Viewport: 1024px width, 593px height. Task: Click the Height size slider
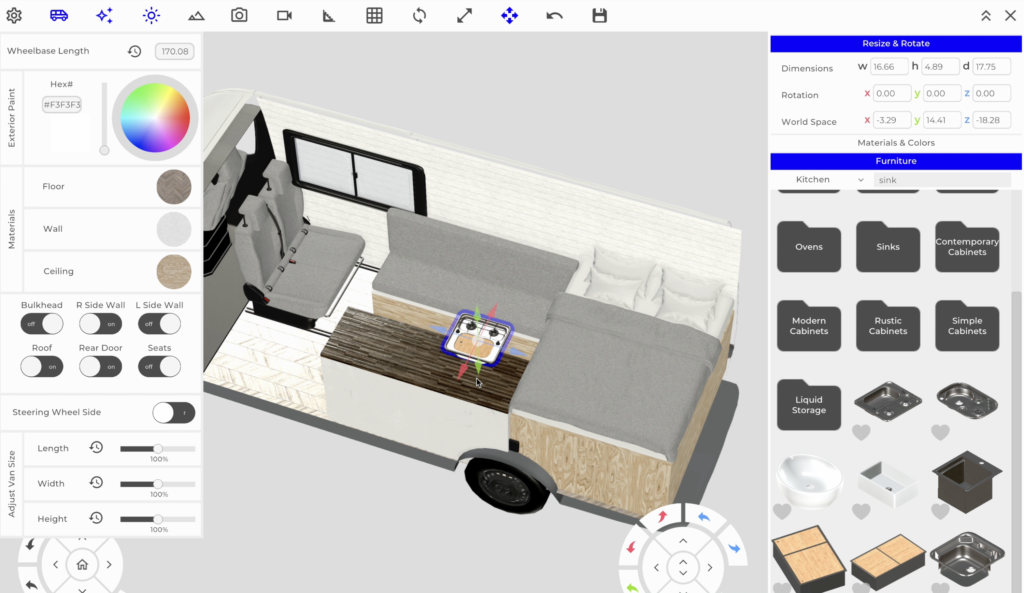pos(157,519)
